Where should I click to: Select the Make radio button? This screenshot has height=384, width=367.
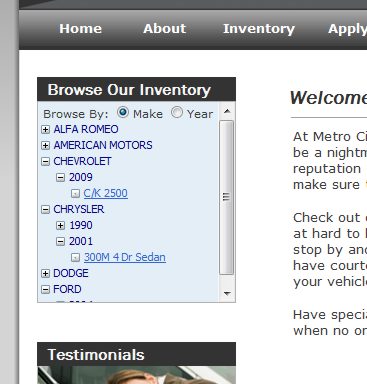pos(123,112)
